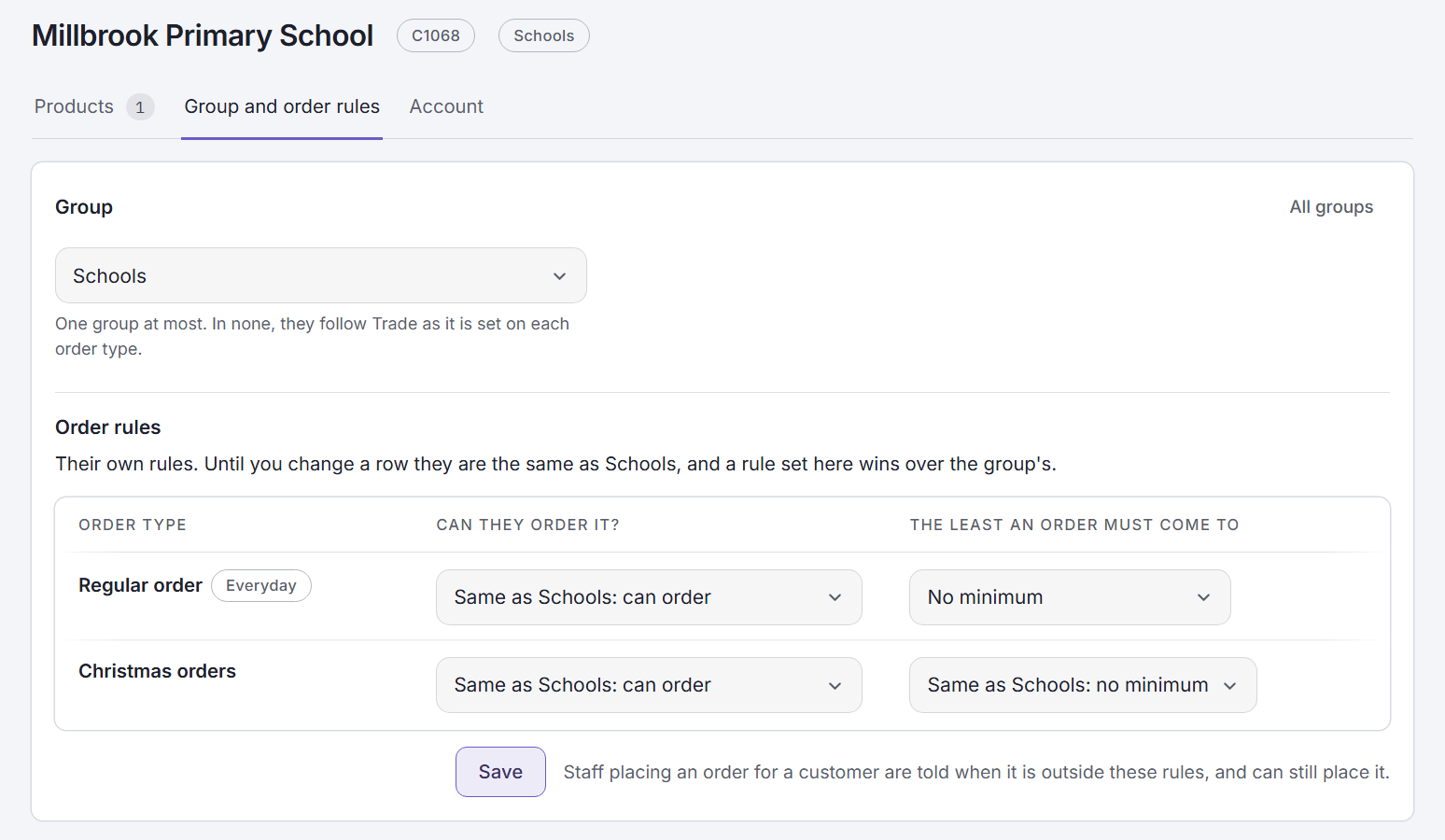1445x840 pixels.
Task: Open the Account tab
Action: point(446,106)
